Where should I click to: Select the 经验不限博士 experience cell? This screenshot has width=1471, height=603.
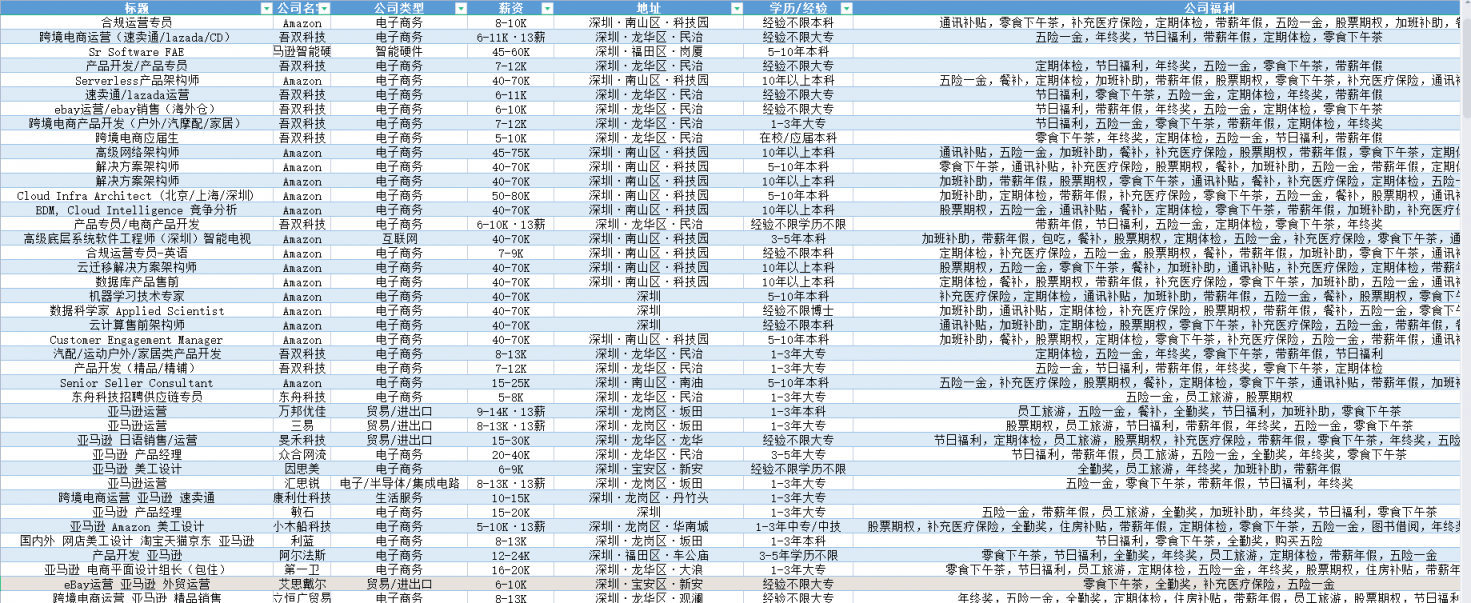point(798,311)
